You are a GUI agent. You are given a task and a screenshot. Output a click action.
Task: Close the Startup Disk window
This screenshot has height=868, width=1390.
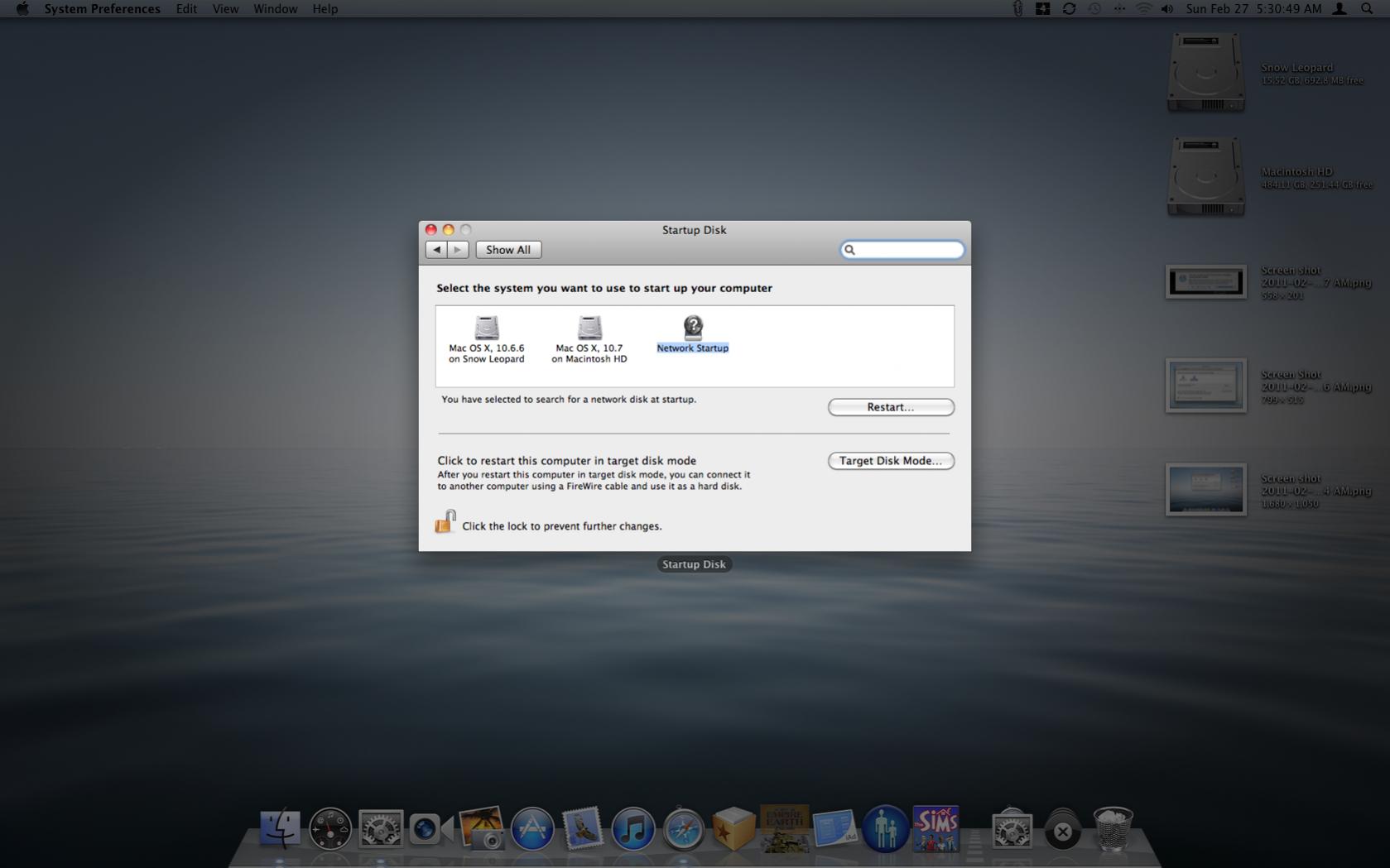[x=430, y=230]
